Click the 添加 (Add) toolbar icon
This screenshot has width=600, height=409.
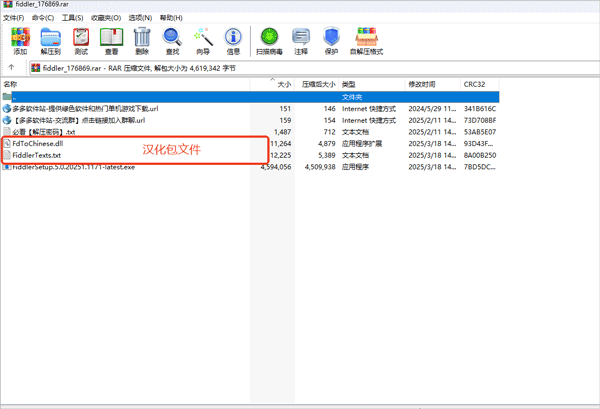[20, 40]
